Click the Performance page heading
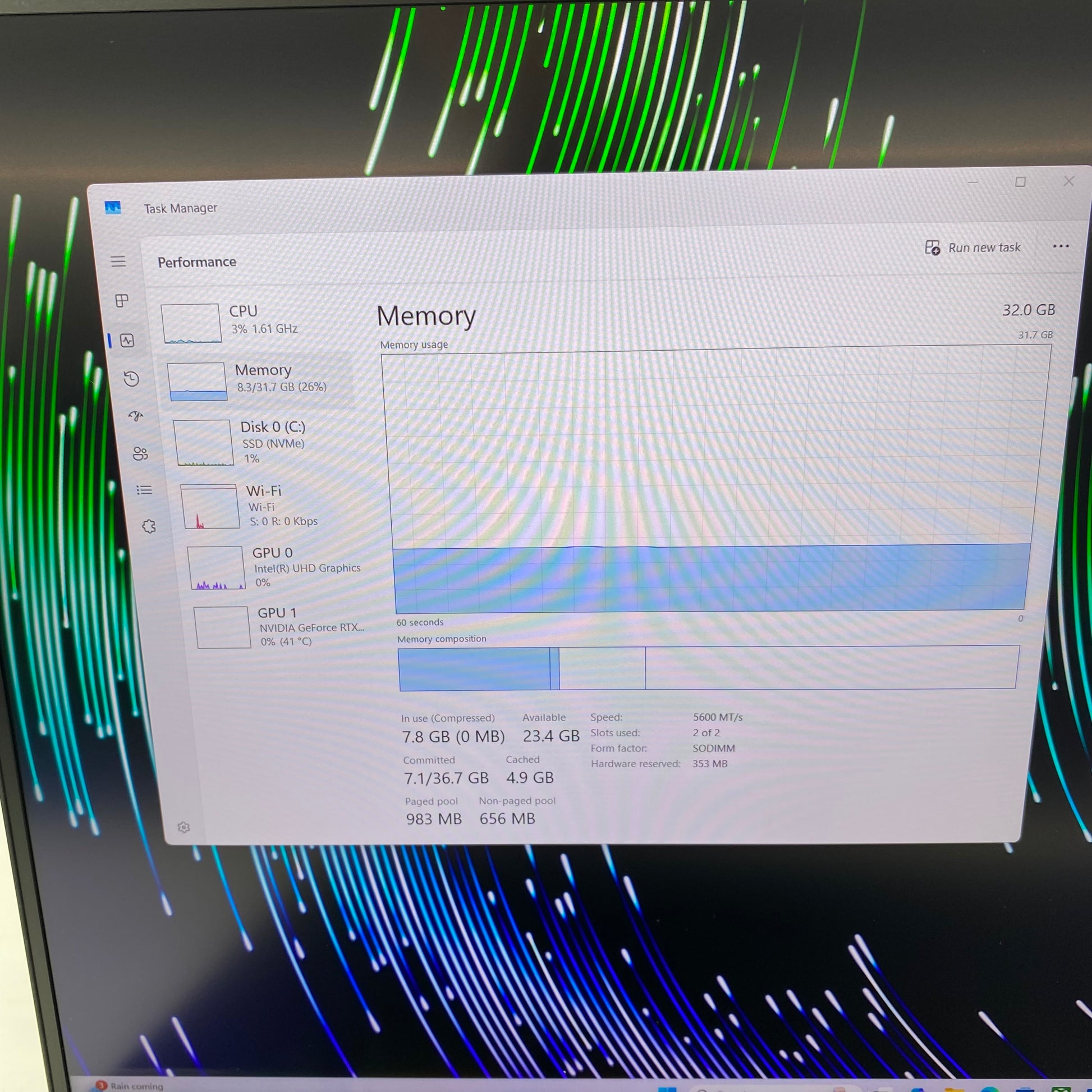1092x1092 pixels. point(197,261)
